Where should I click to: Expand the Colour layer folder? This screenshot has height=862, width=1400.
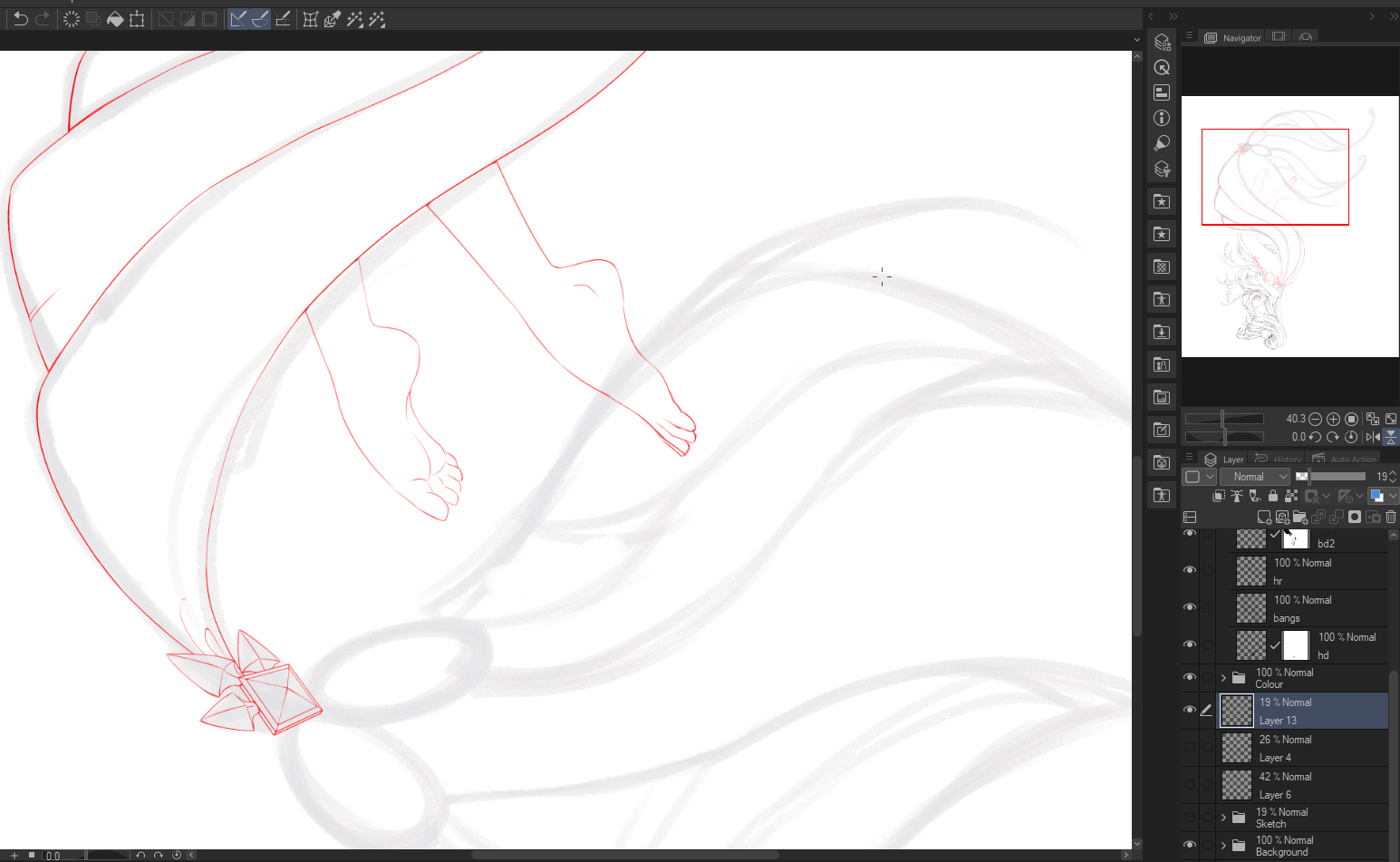(x=1223, y=678)
